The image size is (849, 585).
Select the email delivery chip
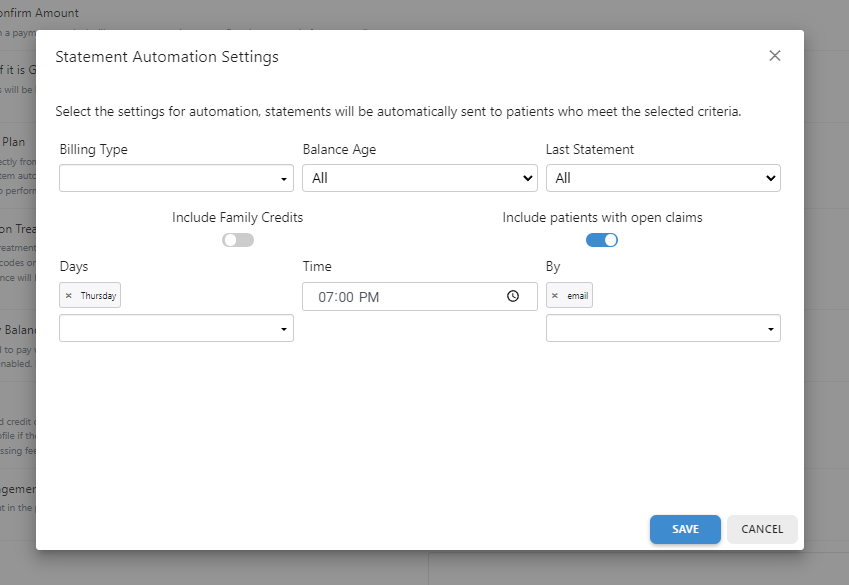coord(575,295)
